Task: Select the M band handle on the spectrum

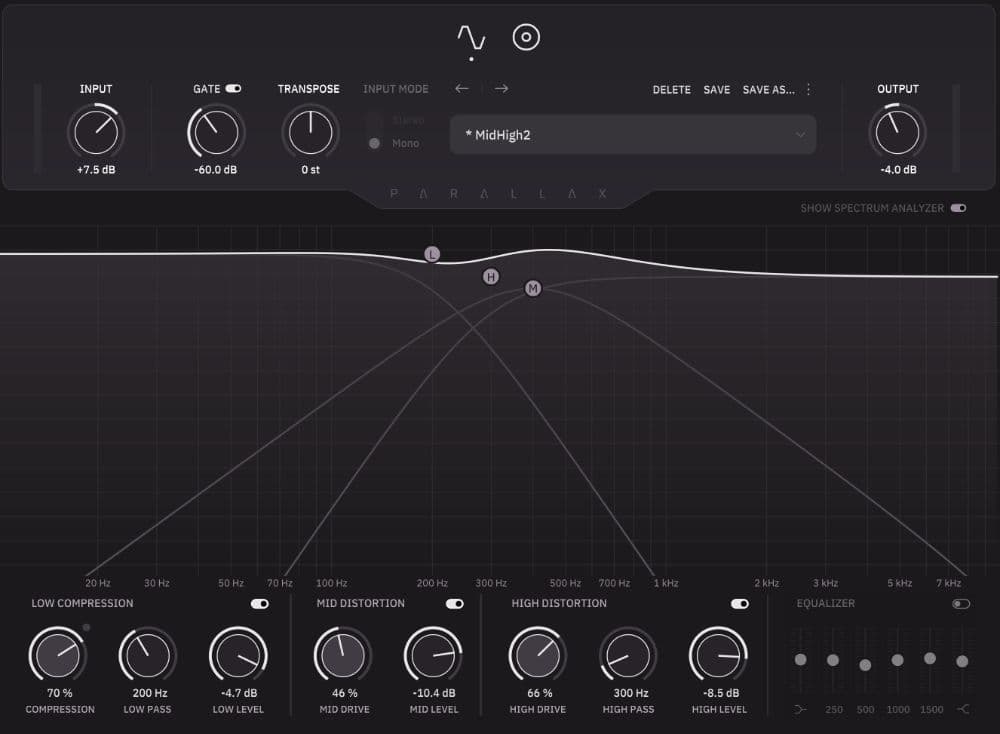Action: point(532,288)
